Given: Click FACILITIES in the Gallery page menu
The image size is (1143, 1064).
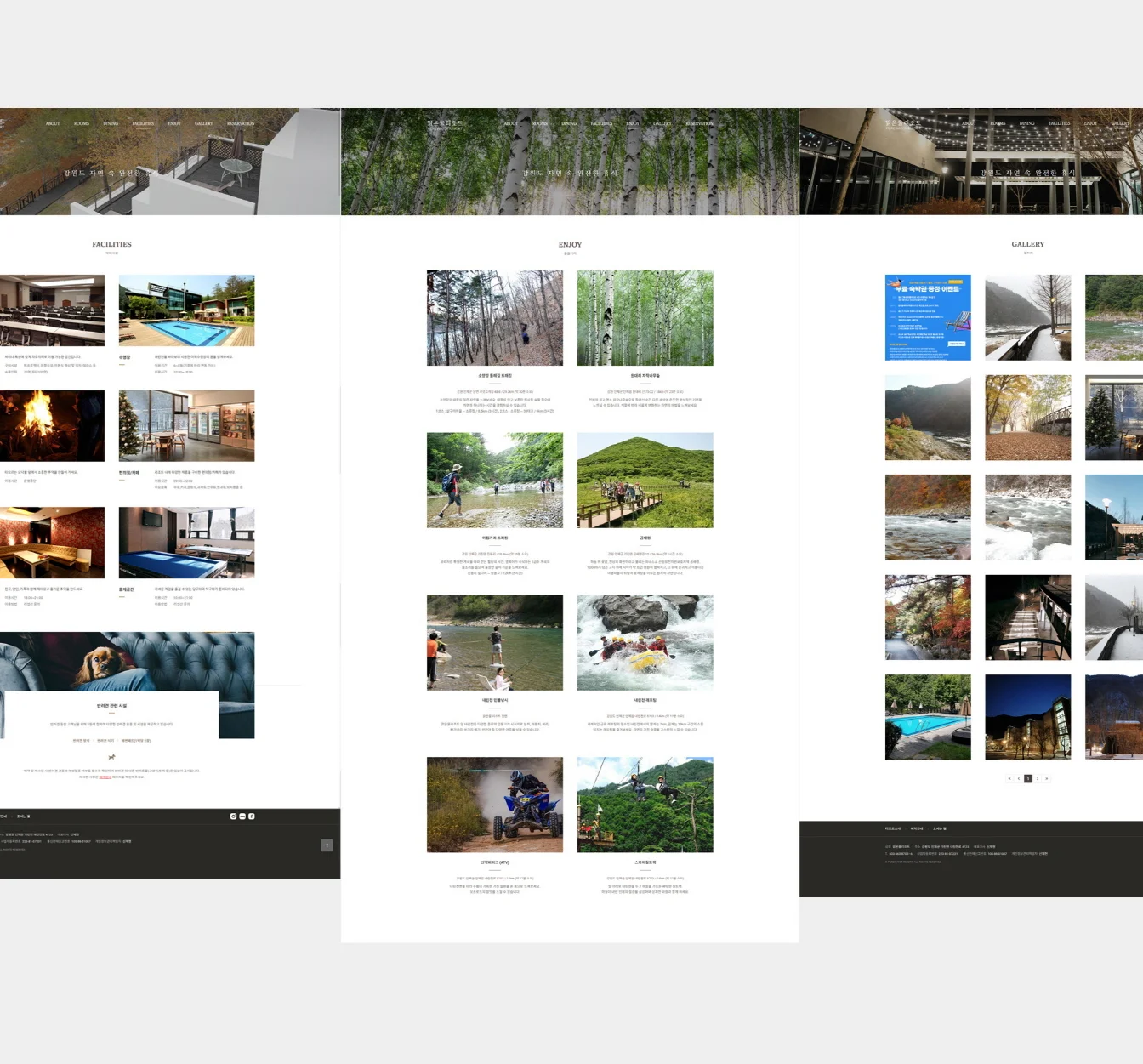Looking at the screenshot, I should 1060,123.
